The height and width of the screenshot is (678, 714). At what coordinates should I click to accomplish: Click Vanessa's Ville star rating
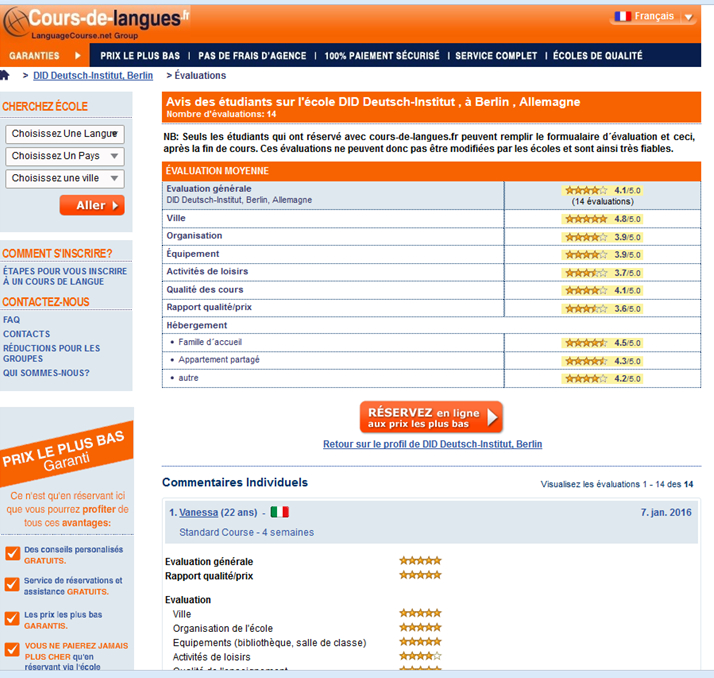click(420, 613)
